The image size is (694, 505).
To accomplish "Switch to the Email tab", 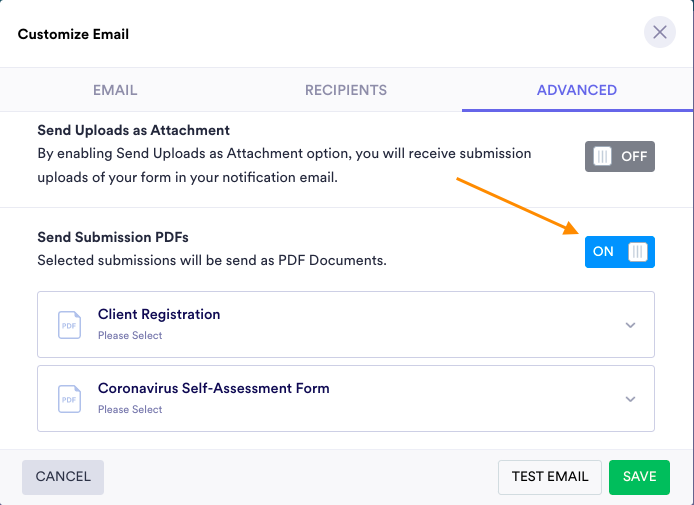I will (115, 90).
